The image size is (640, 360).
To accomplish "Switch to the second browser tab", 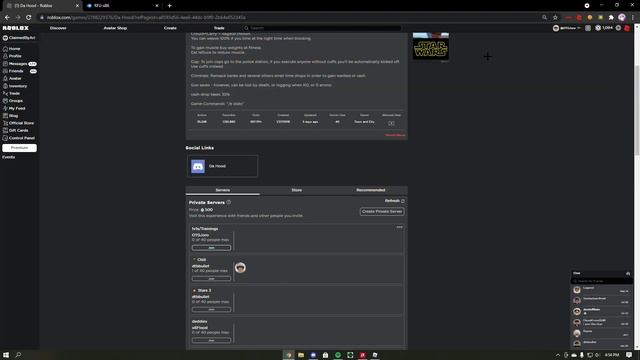I will 122,6.
